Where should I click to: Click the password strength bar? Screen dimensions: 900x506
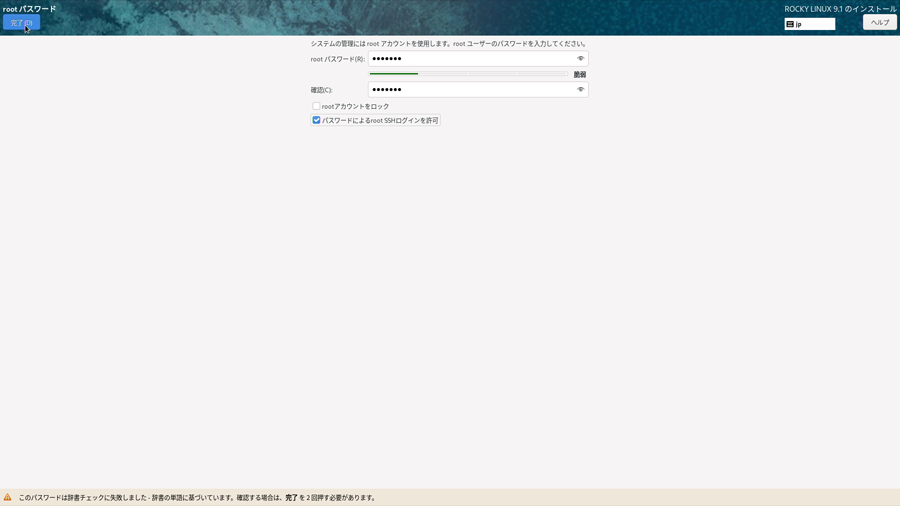(x=468, y=74)
